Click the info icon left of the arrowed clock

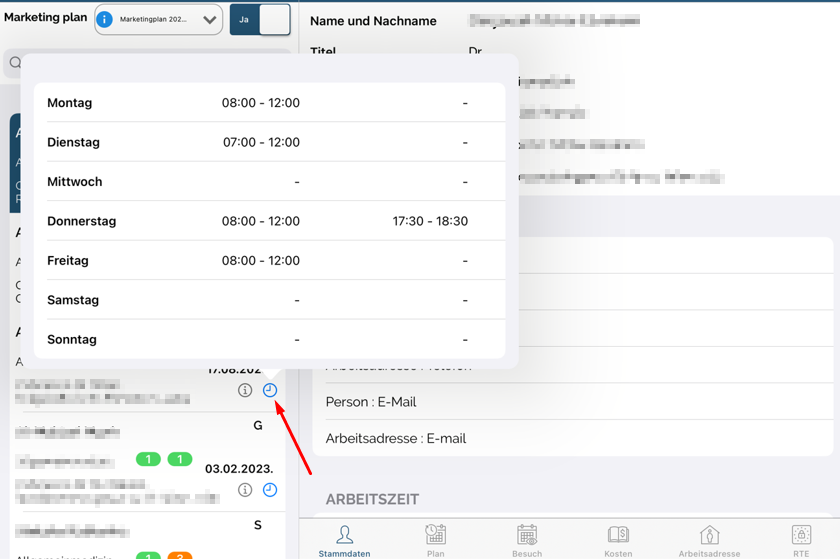245,390
